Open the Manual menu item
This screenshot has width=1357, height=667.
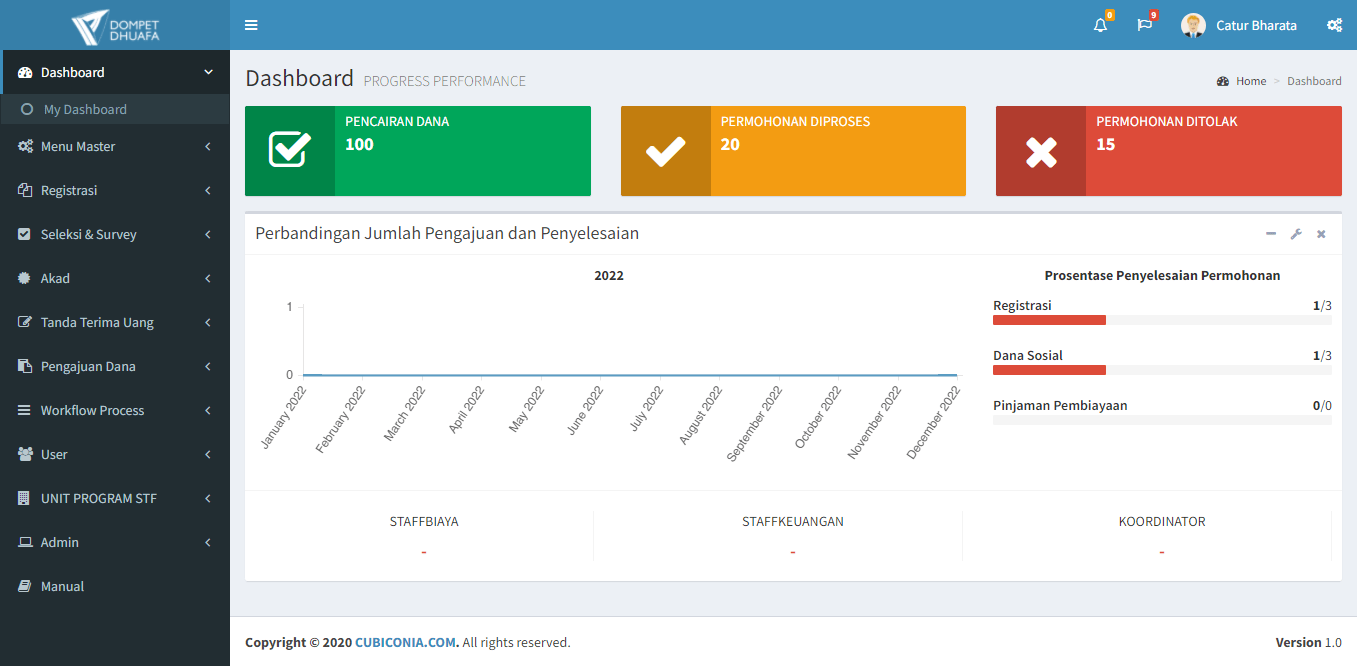pos(62,587)
